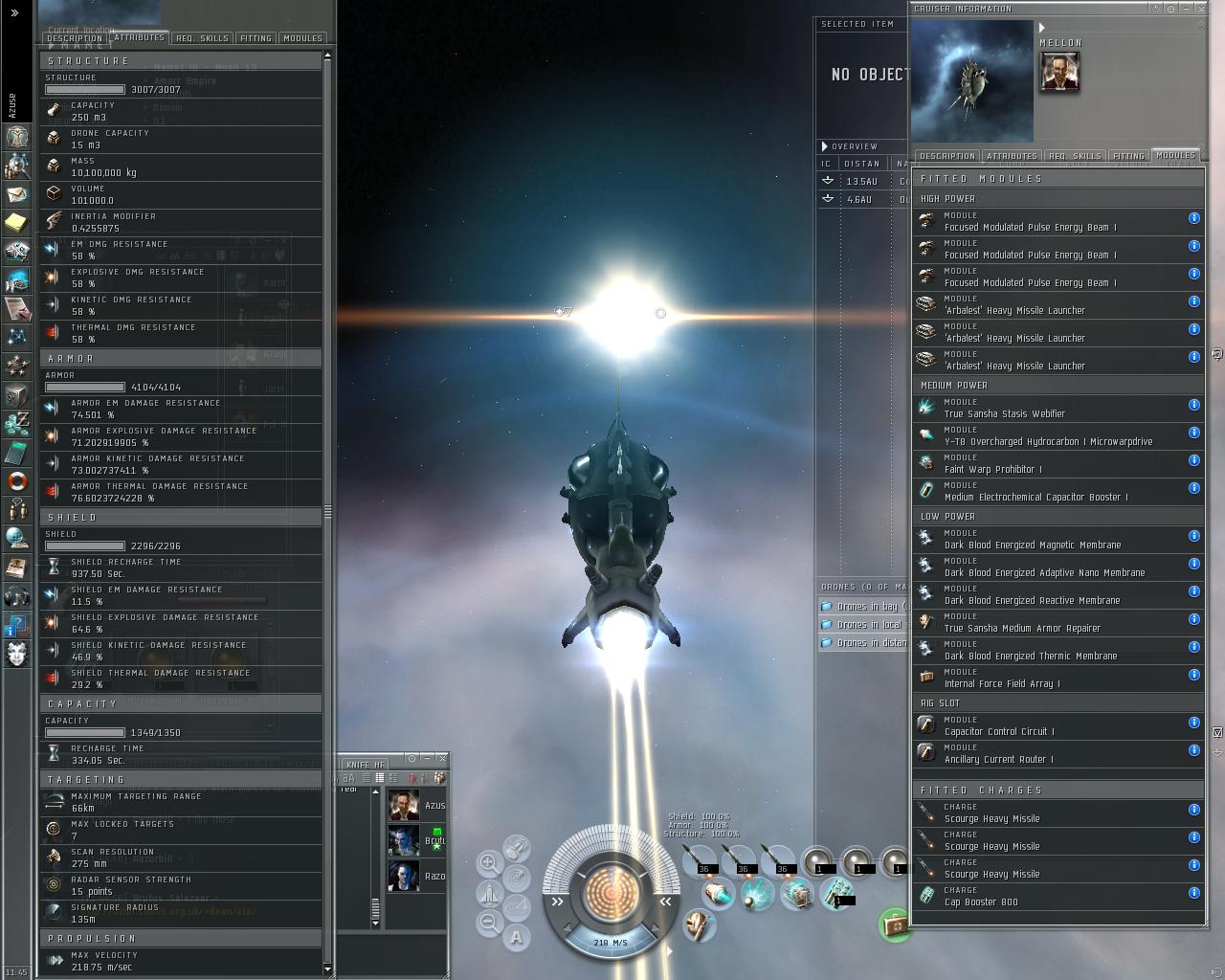Viewport: 1225px width, 980px height.
Task: Open Description tab in Cruiser Information
Action: click(x=947, y=156)
